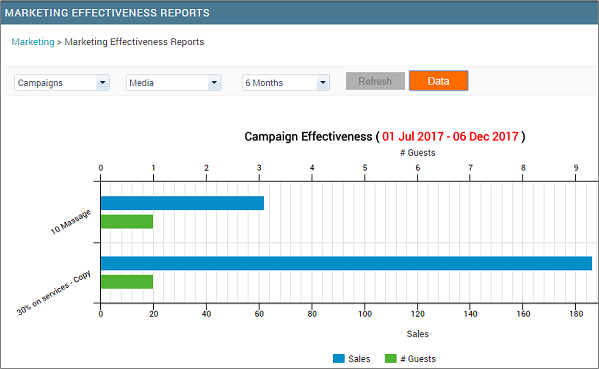This screenshot has height=369, width=599.
Task: Click the # Guests legend label
Action: tap(418, 359)
